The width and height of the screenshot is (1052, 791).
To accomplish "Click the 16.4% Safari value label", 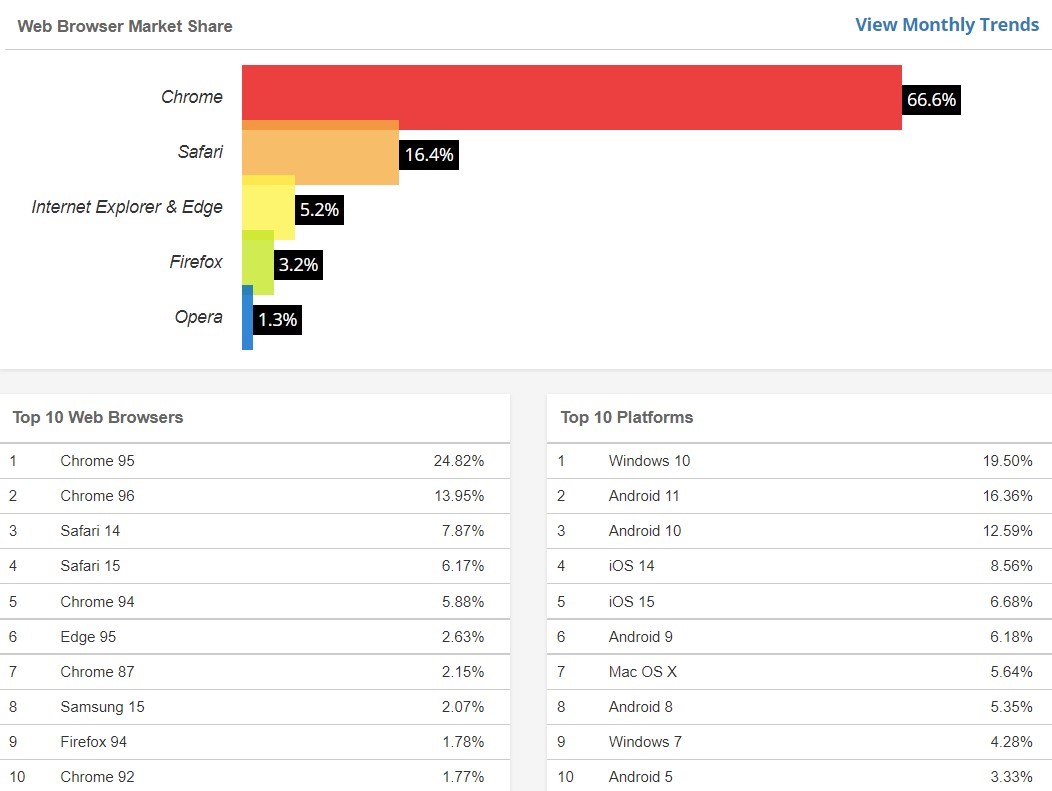I will point(428,155).
